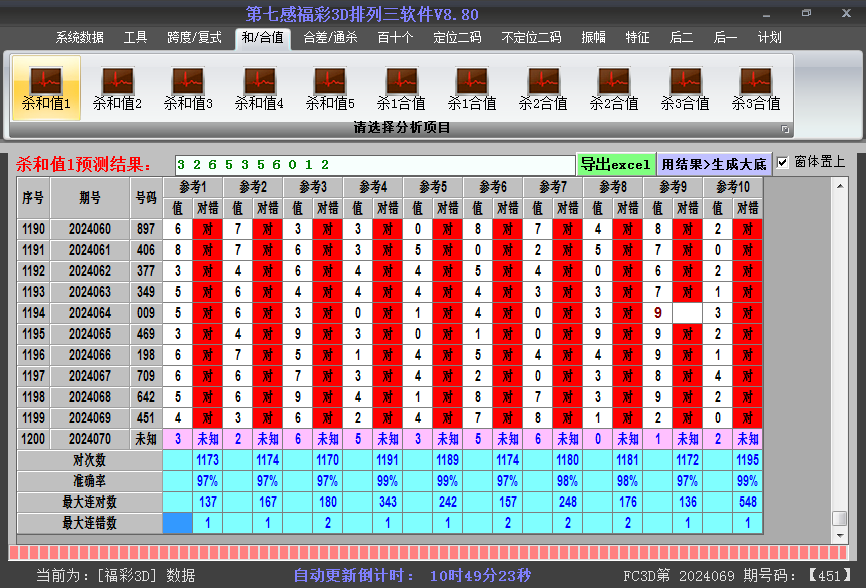Click the 最大连对数 row label
The image size is (866, 588).
pyautogui.click(x=89, y=502)
